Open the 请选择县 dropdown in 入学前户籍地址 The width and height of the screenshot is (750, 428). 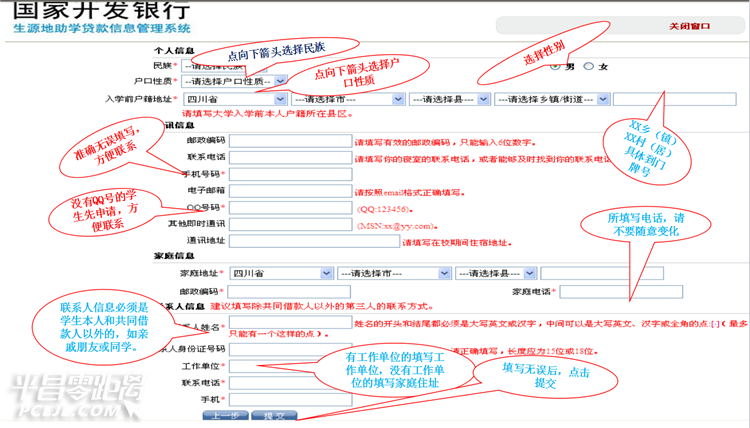(x=449, y=100)
